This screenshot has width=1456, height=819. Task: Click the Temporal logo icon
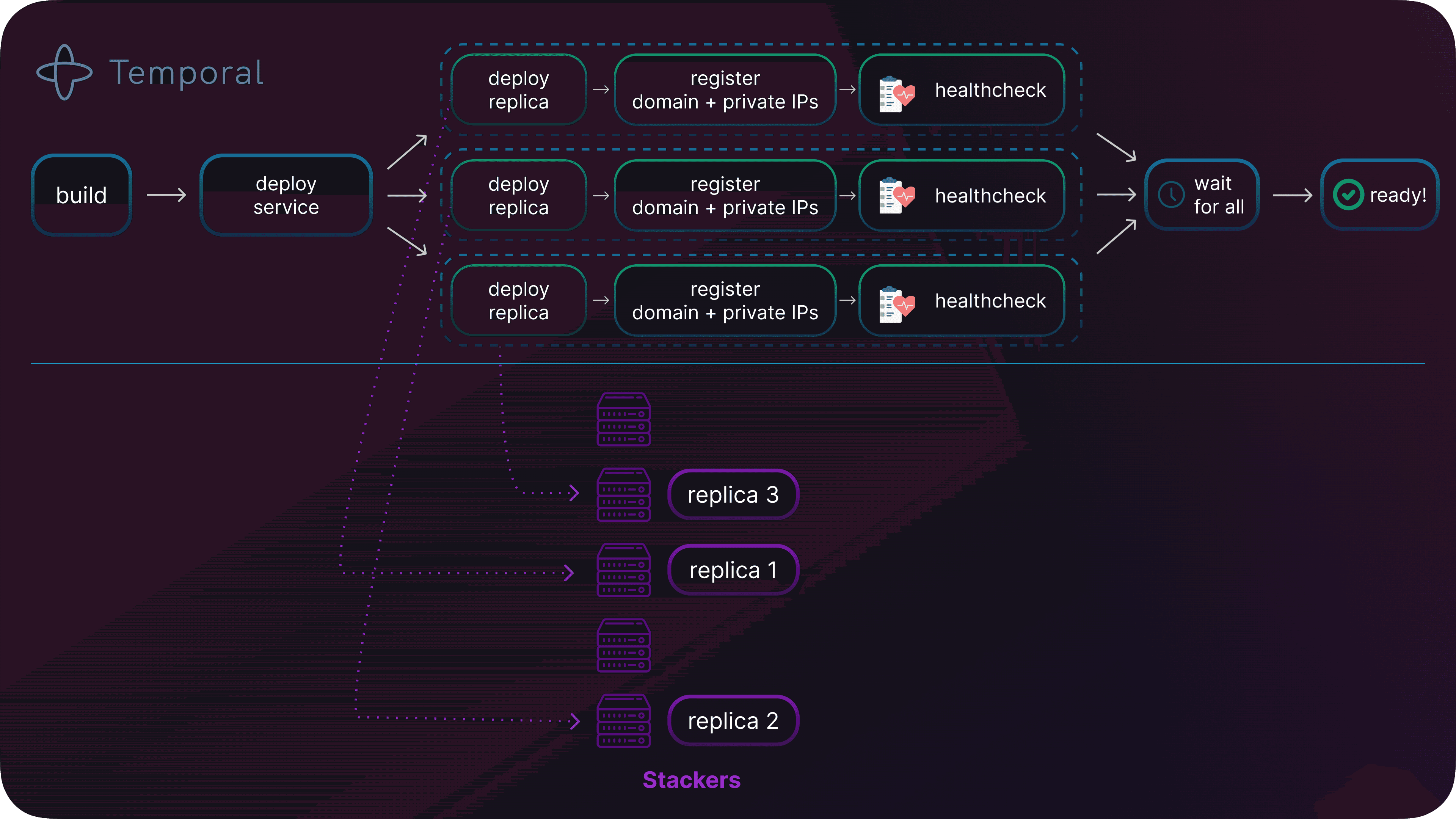64,72
